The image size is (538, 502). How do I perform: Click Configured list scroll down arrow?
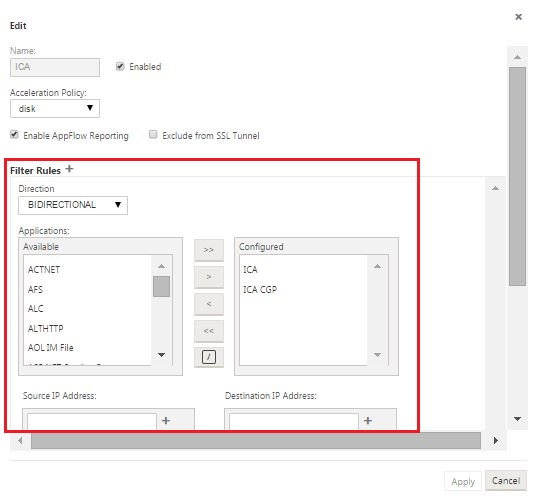coord(377,354)
